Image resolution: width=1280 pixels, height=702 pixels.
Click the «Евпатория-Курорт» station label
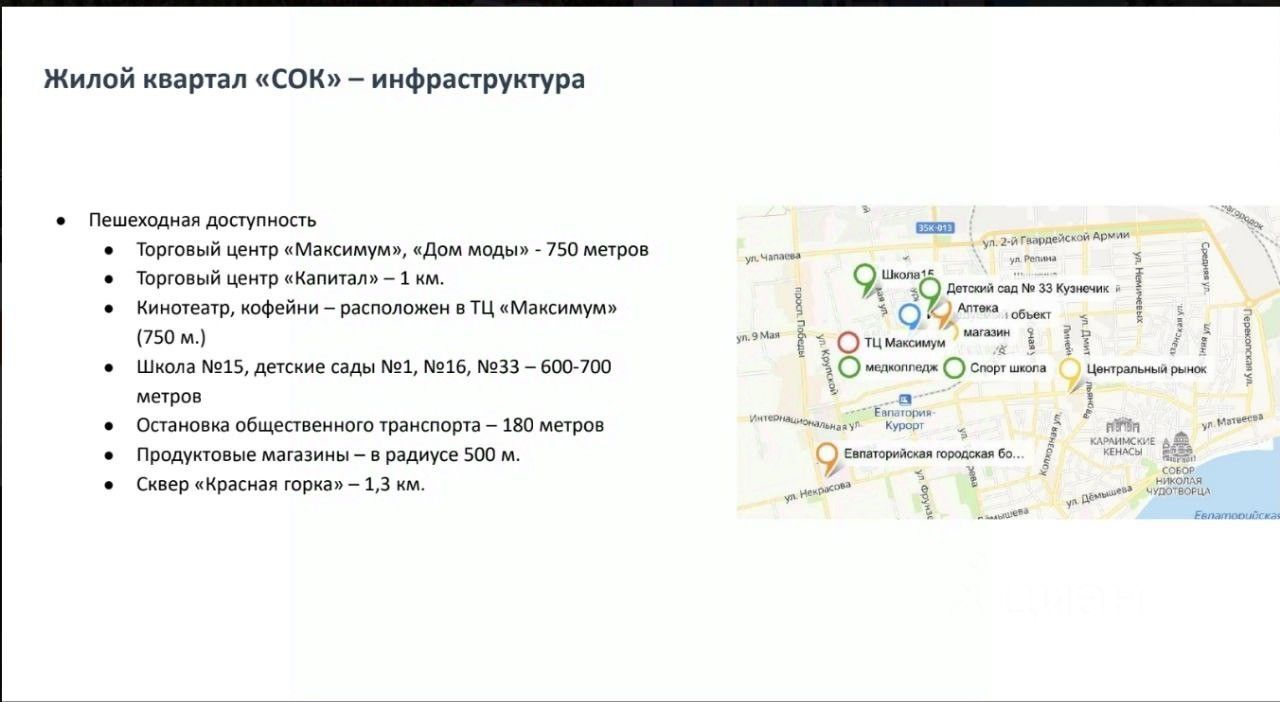click(x=904, y=417)
